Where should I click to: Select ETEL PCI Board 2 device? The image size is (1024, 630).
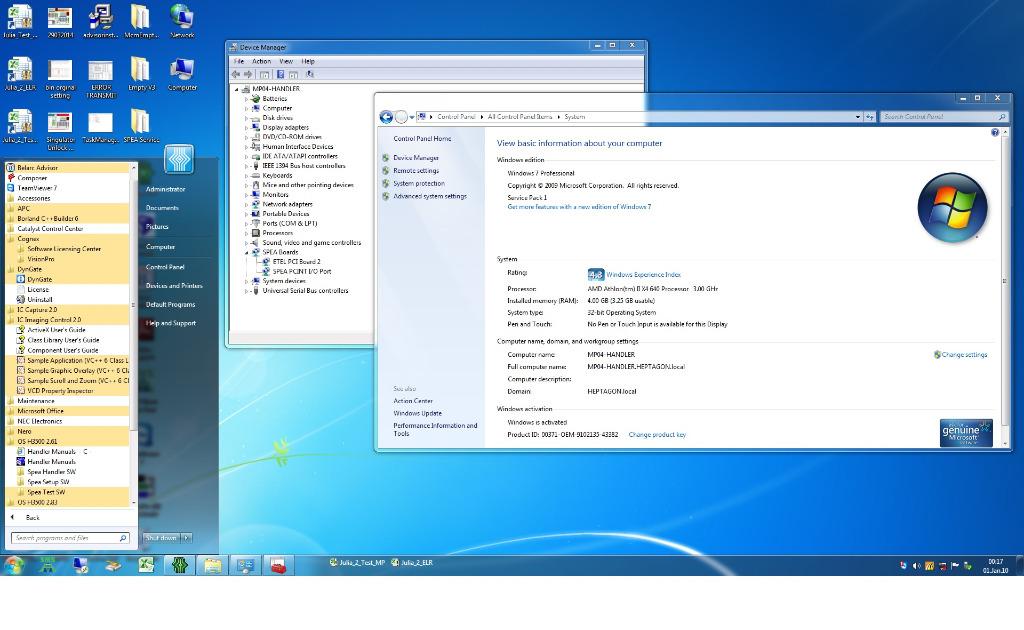(x=296, y=262)
